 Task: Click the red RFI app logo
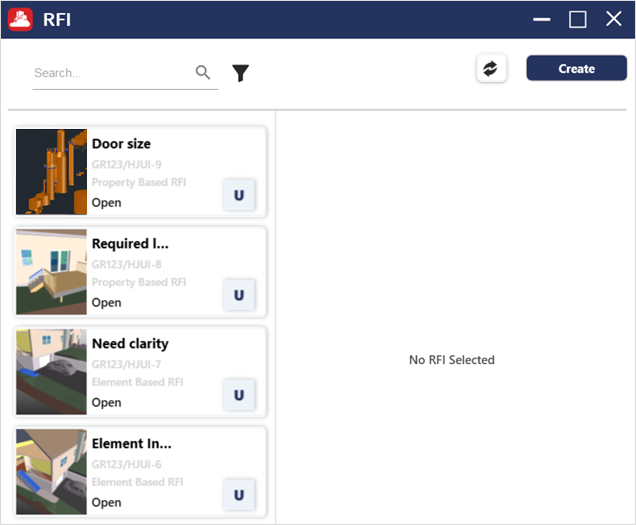tap(20, 19)
